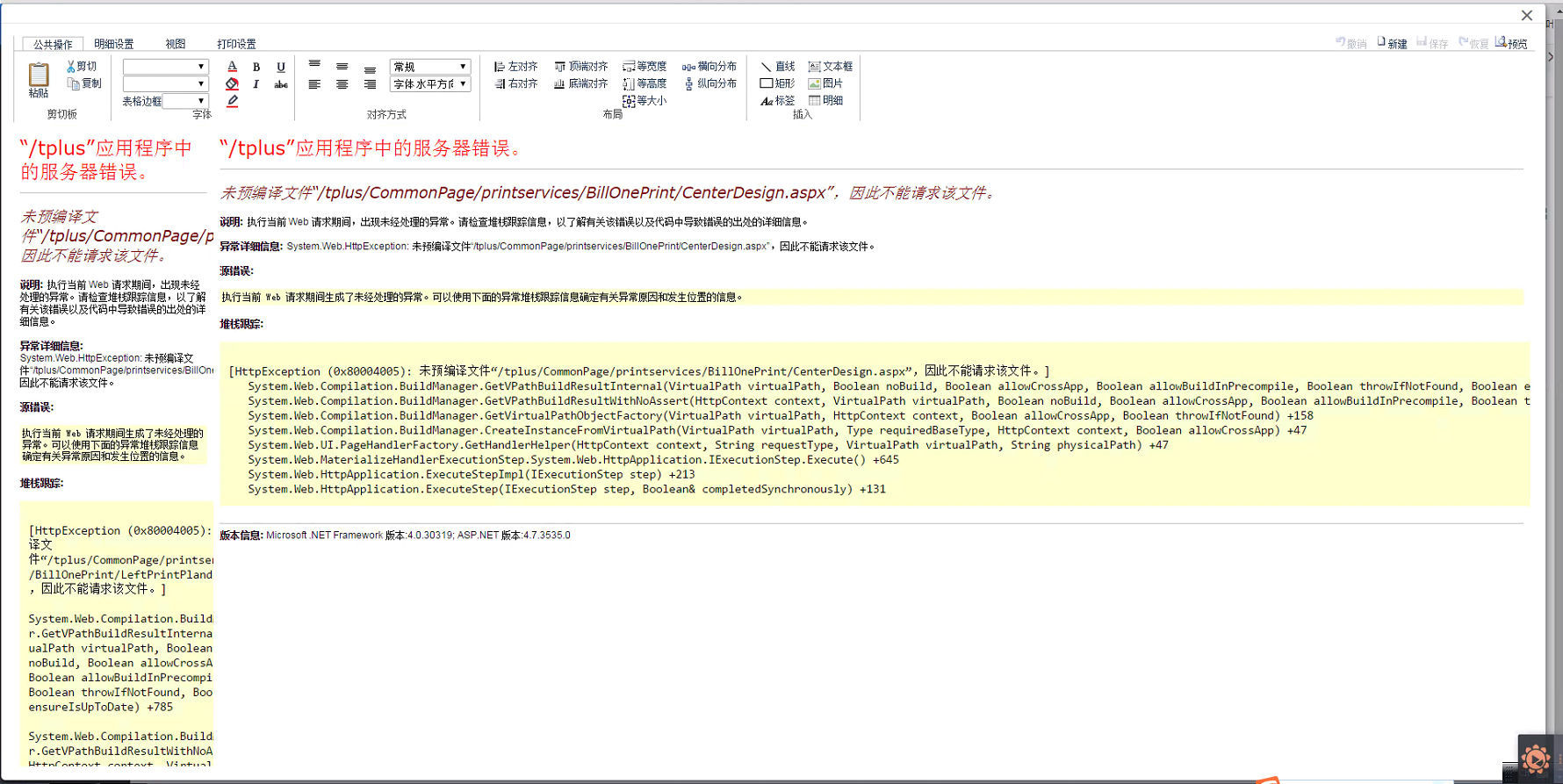The image size is (1563, 784).
Task: Close the design window with X
Action: click(x=1527, y=15)
